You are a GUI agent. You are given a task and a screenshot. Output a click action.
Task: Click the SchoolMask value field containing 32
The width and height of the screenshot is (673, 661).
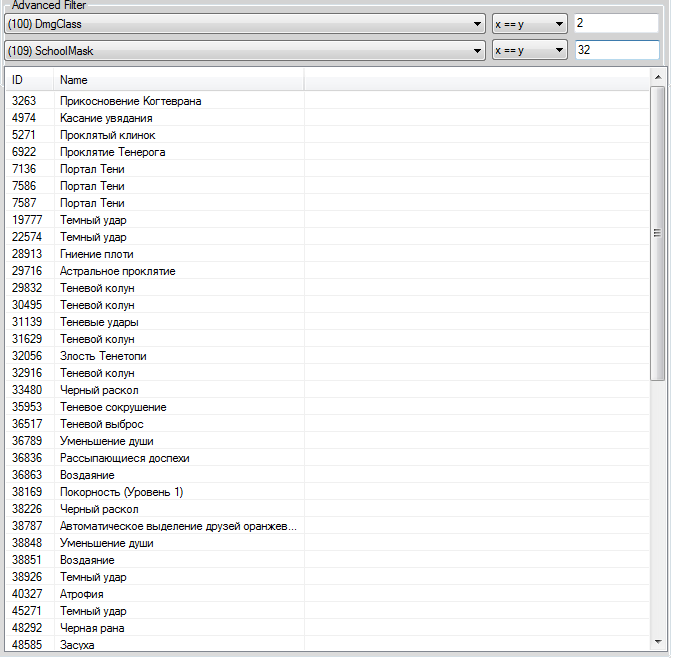[615, 49]
